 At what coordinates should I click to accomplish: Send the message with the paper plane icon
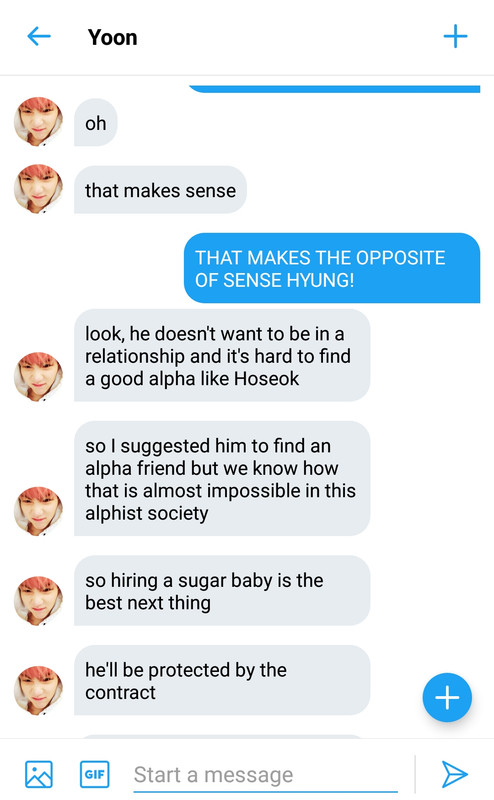454,774
